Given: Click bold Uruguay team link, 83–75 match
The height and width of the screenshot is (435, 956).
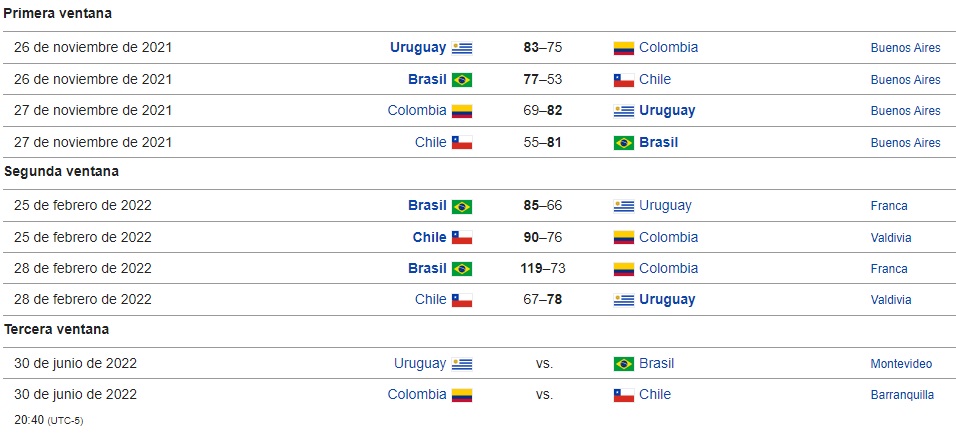Looking at the screenshot, I should pyautogui.click(x=418, y=48).
